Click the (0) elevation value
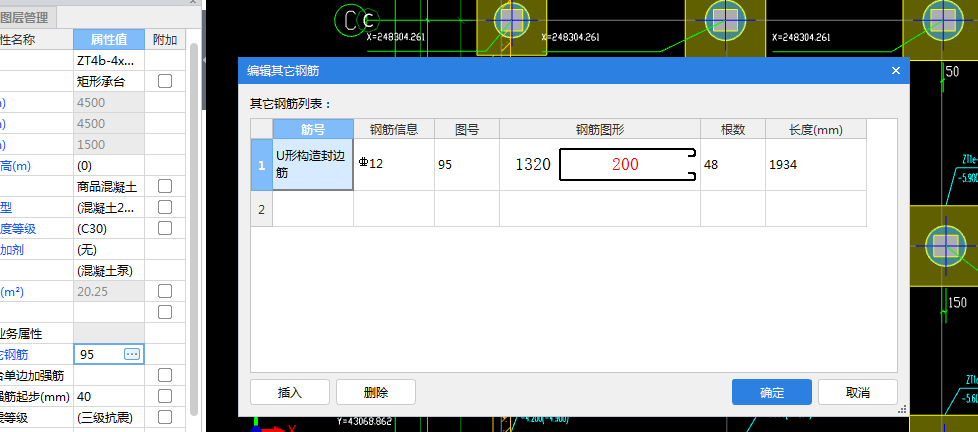Screen dimensions: 978x432 (x=109, y=165)
